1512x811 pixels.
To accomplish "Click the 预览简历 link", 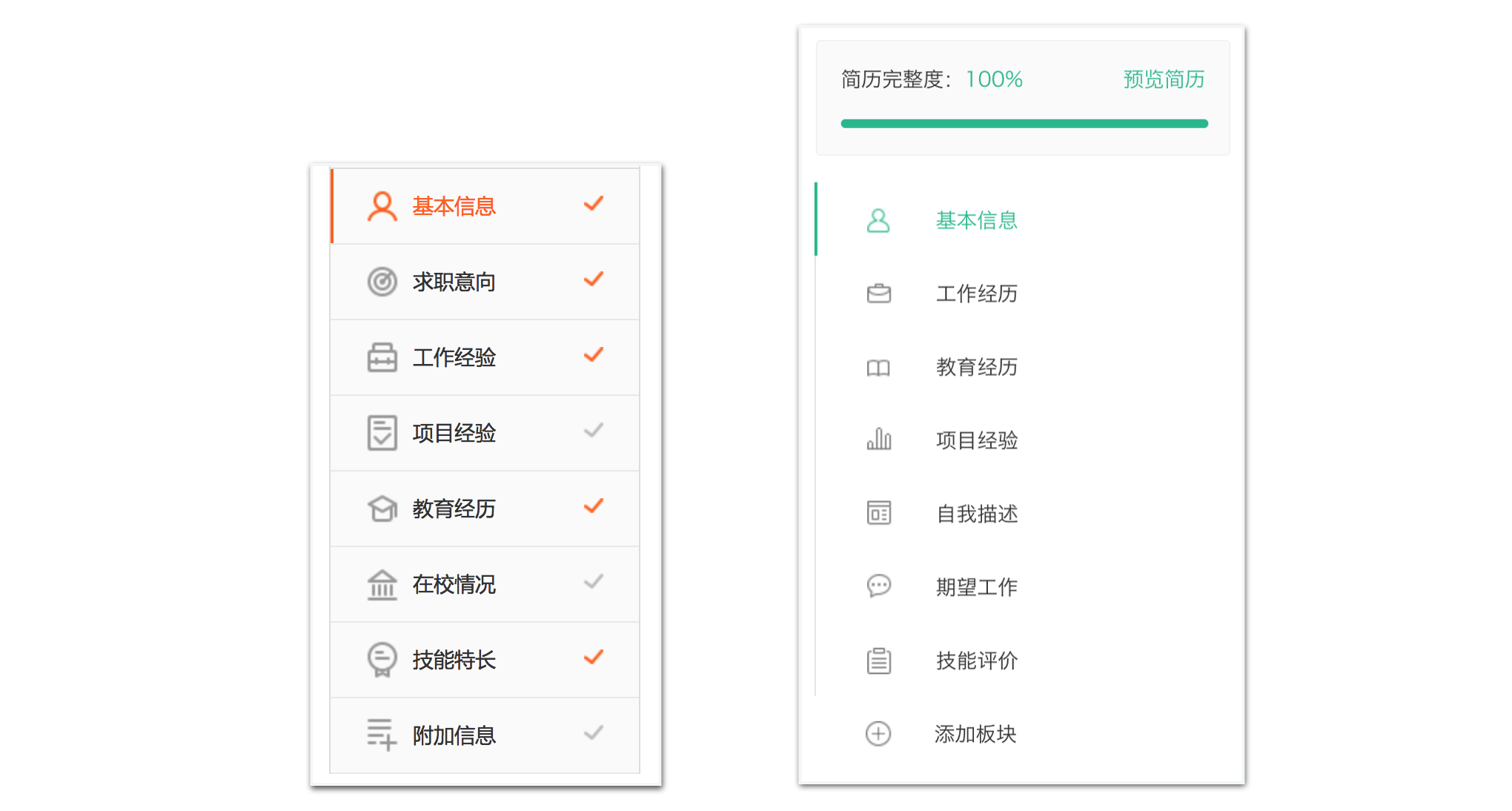I will pos(1164,79).
